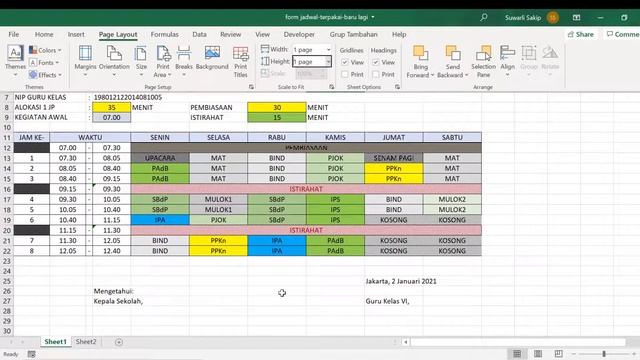
Task: Switch to Page Break Preview
Action: [558, 353]
